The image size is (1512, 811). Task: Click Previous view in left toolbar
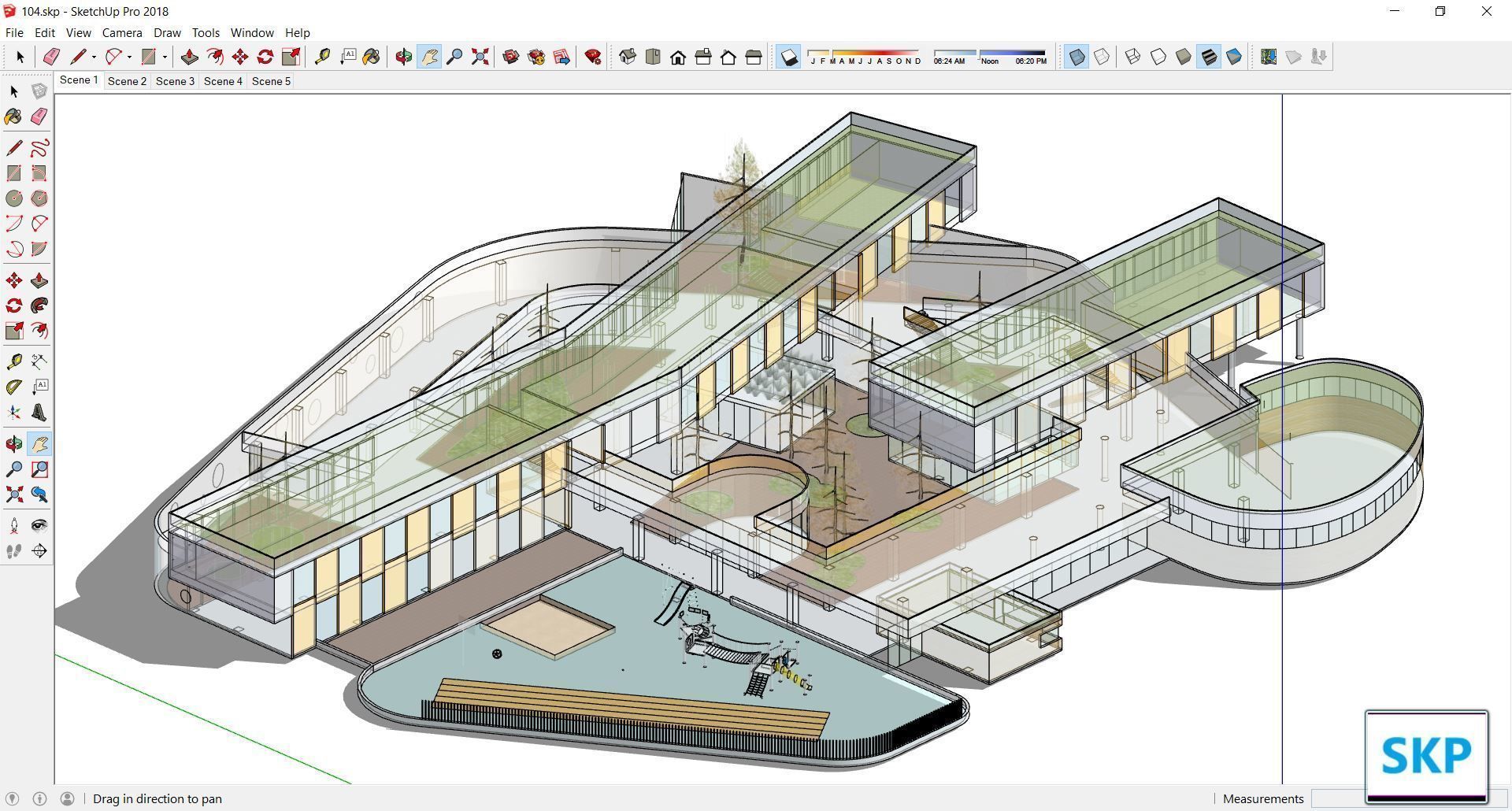39,494
